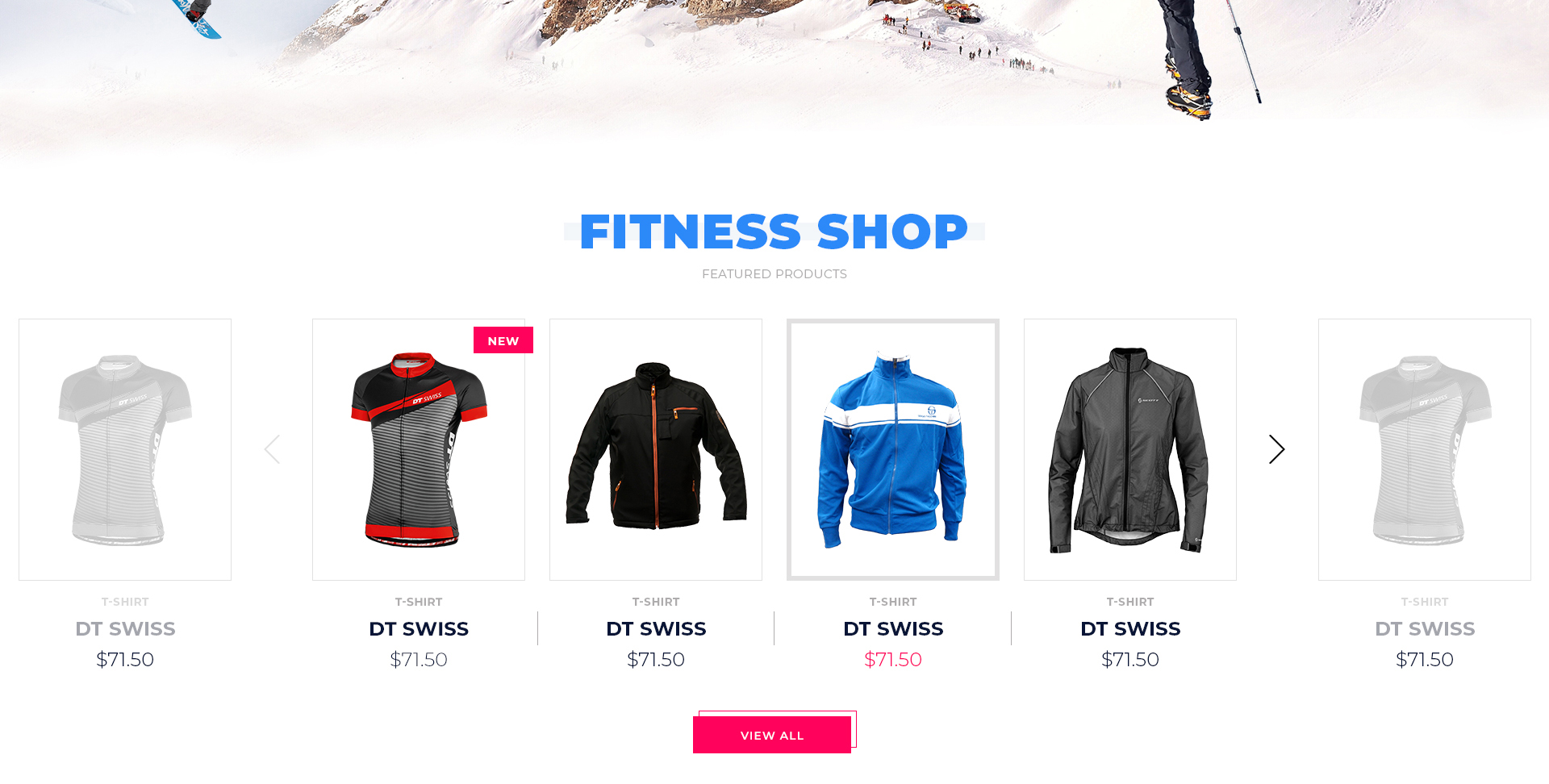The height and width of the screenshot is (784, 1549).
Task: Open DT SWISS title under red jersey
Action: coord(419,628)
